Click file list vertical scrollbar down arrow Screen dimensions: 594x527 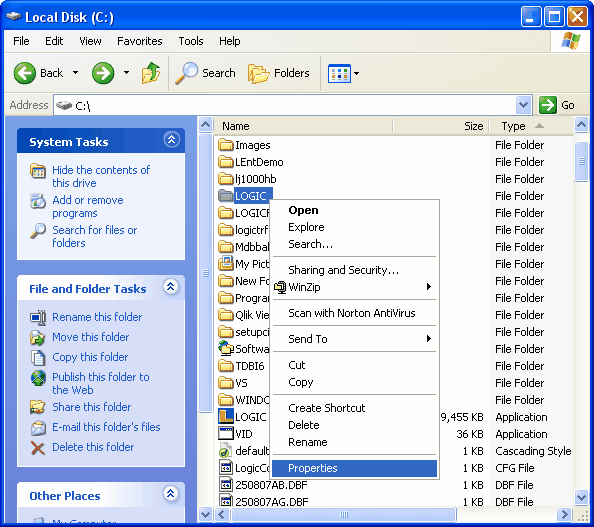point(581,496)
